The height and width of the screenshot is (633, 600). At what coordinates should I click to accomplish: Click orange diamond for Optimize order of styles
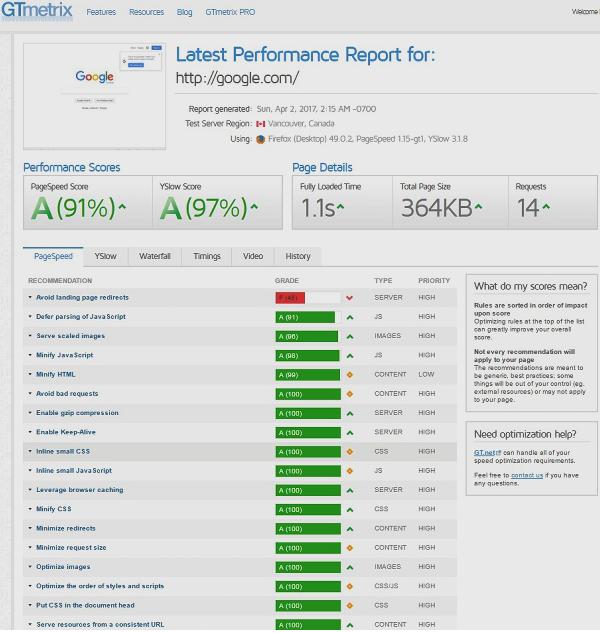[x=350, y=587]
